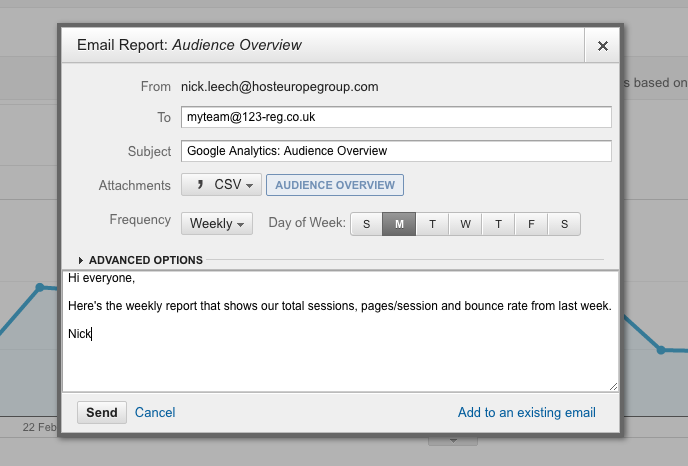Click the To email address field
688x466 pixels.
click(x=396, y=117)
